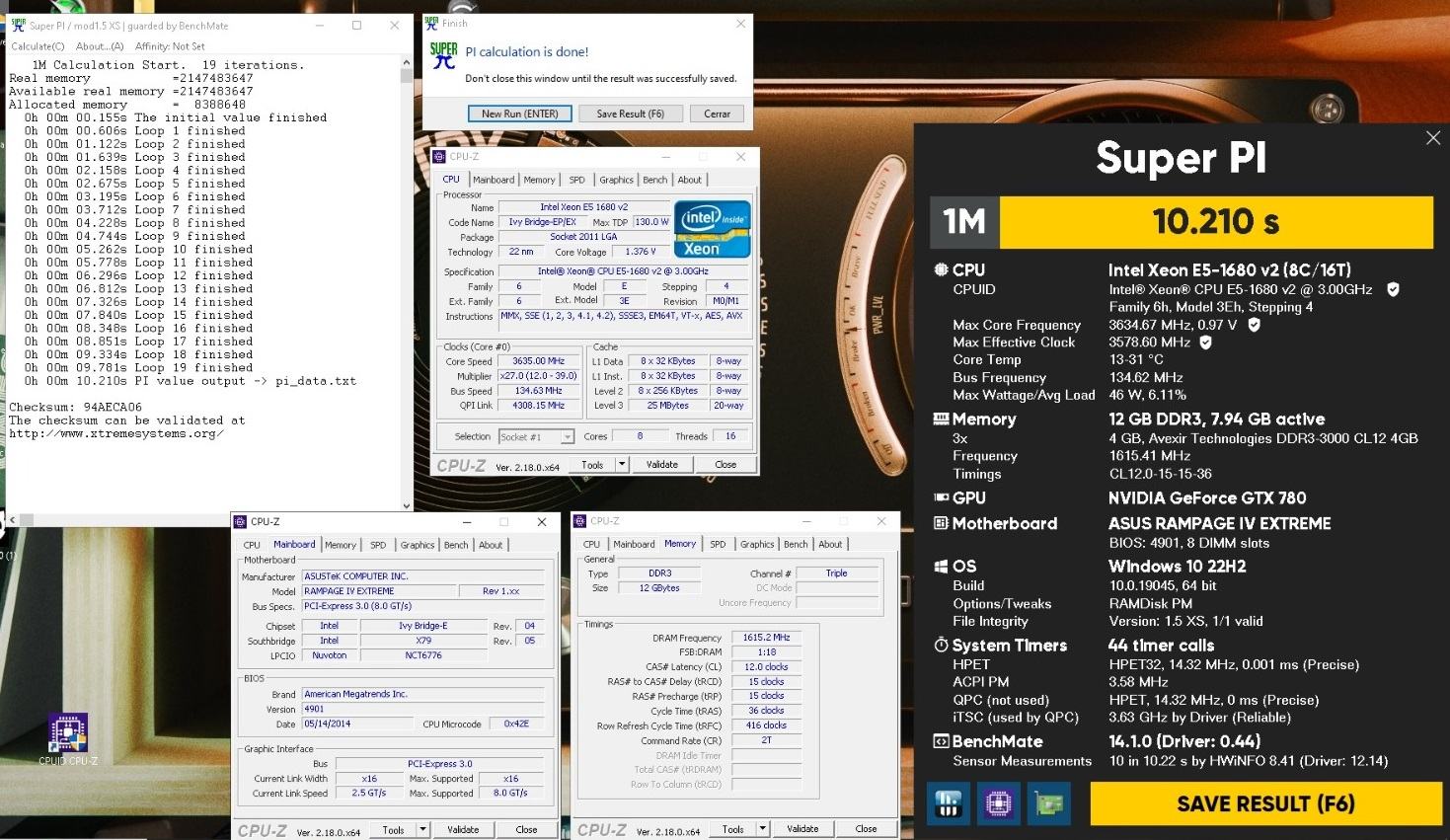Click the Windows OS section icon
The image size is (1450, 840).
coord(941,567)
